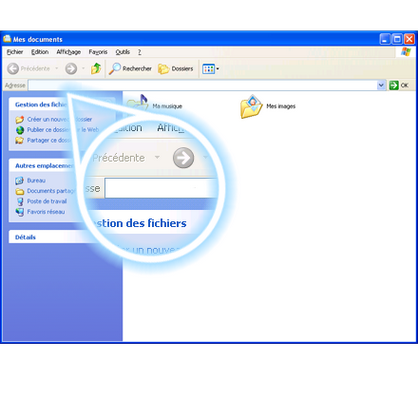The height and width of the screenshot is (399, 418).
Task: Open the Ma musique folder
Action: pos(155,104)
